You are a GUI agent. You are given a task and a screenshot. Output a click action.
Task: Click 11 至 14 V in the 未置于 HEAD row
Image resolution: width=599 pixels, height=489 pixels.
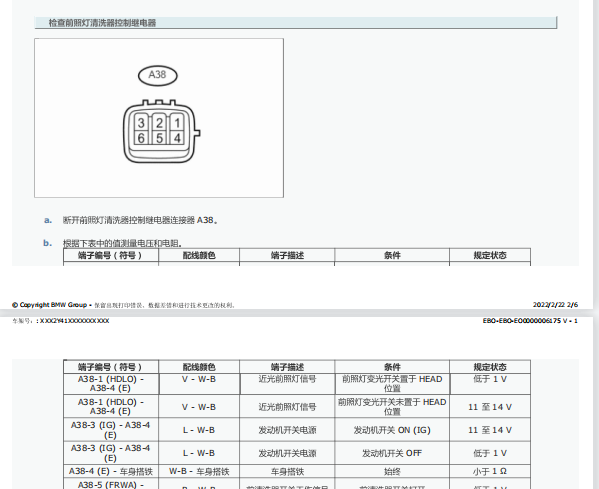coord(490,407)
